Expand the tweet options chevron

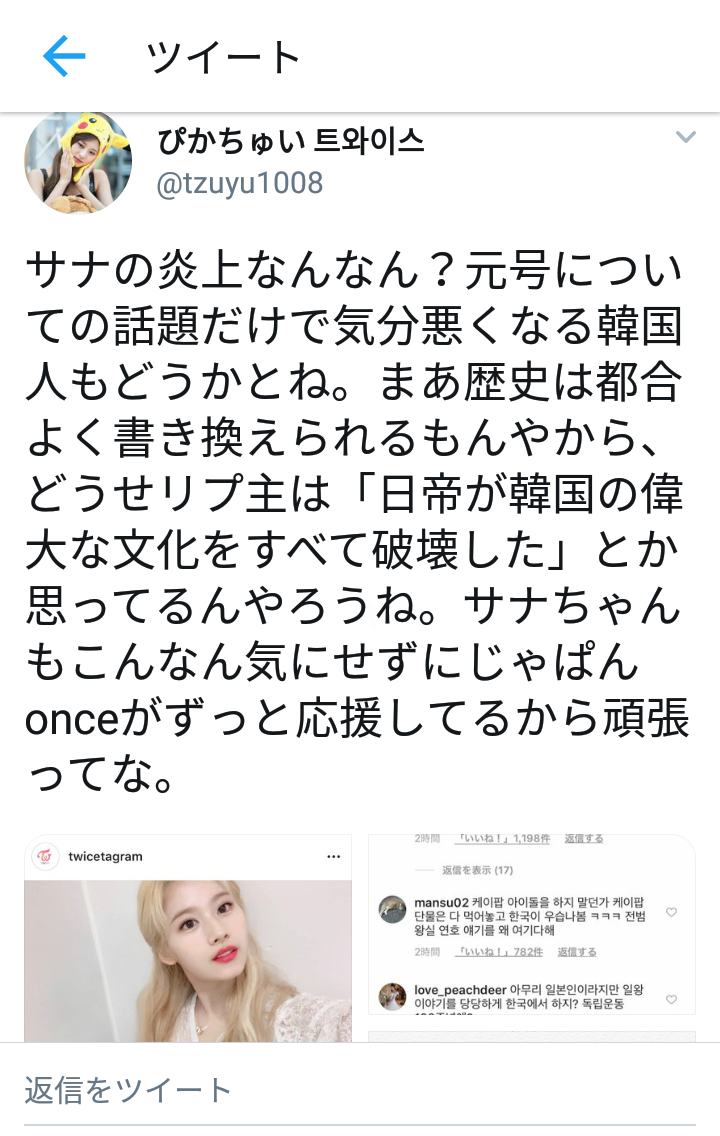click(685, 137)
